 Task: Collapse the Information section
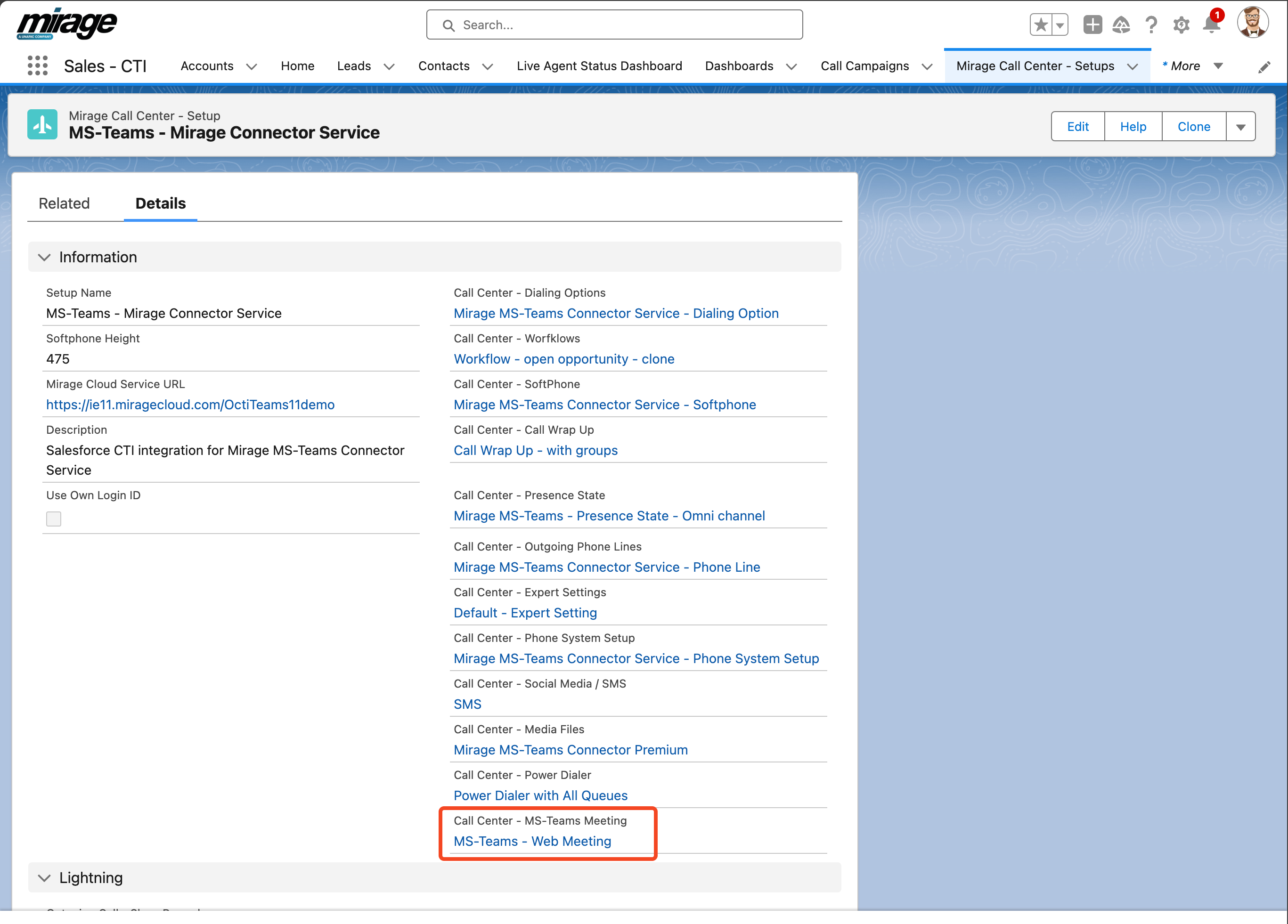pos(44,257)
